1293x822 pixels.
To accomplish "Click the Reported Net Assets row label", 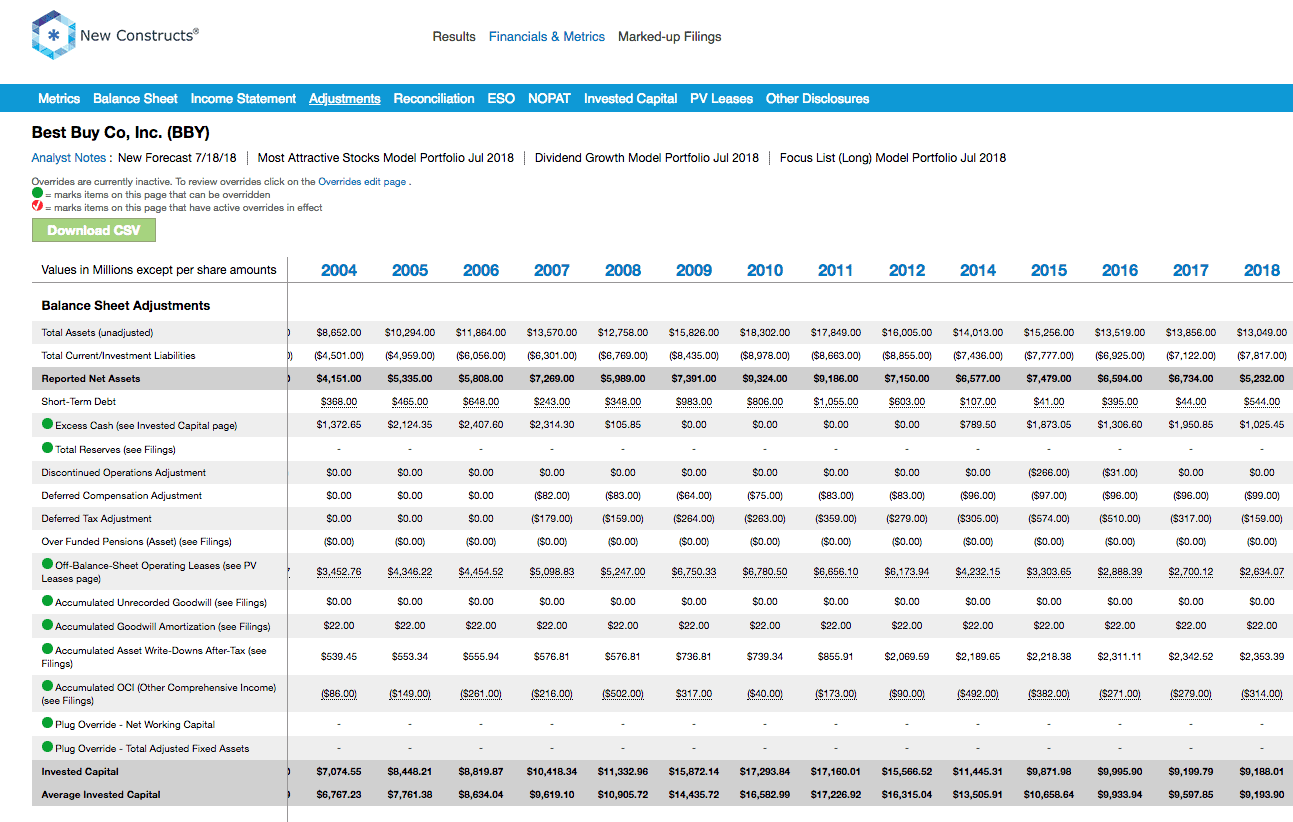I will pyautogui.click(x=91, y=379).
